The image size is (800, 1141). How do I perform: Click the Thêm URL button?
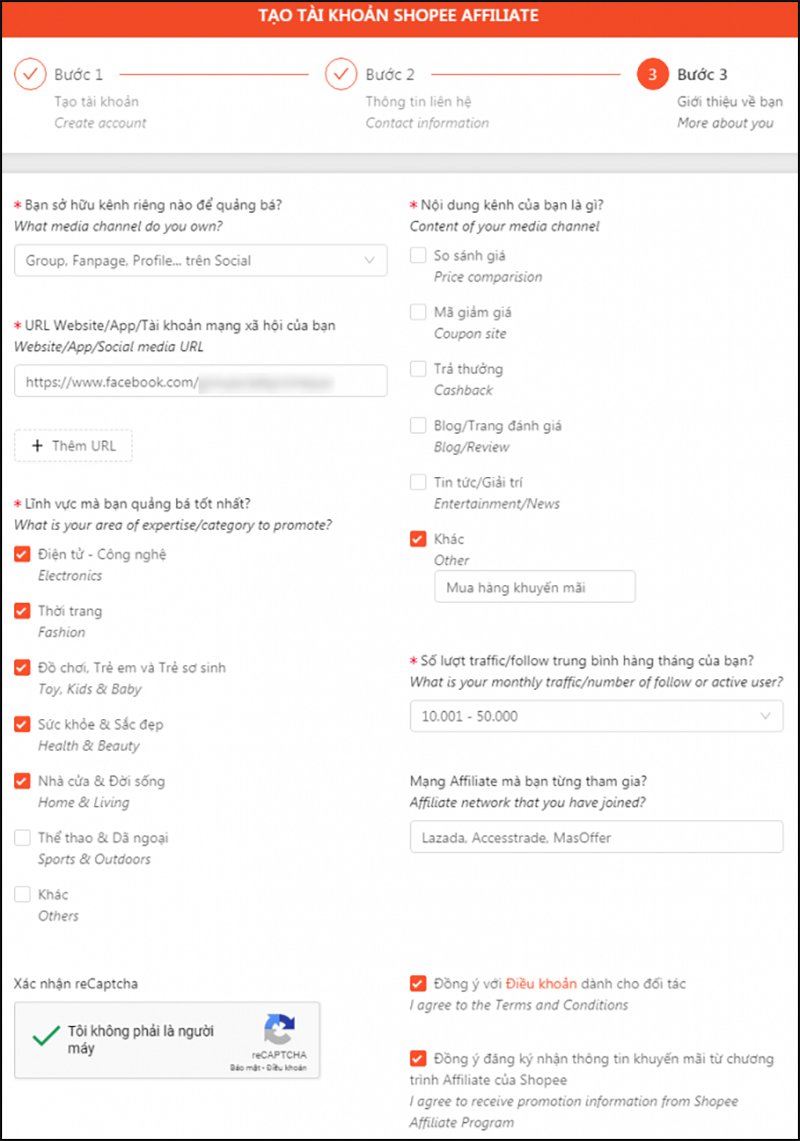[x=74, y=445]
